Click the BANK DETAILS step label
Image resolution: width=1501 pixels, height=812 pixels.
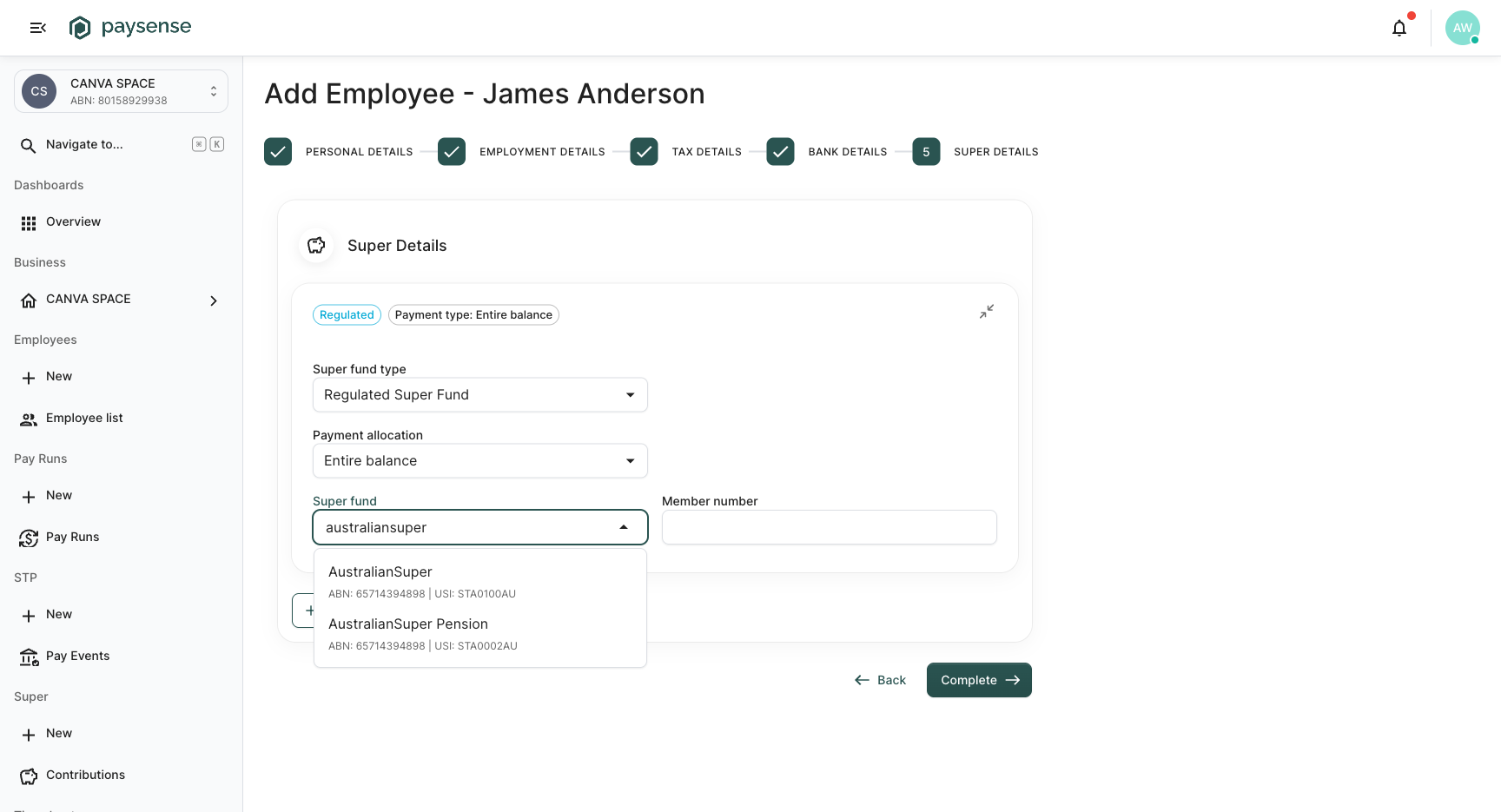(848, 152)
